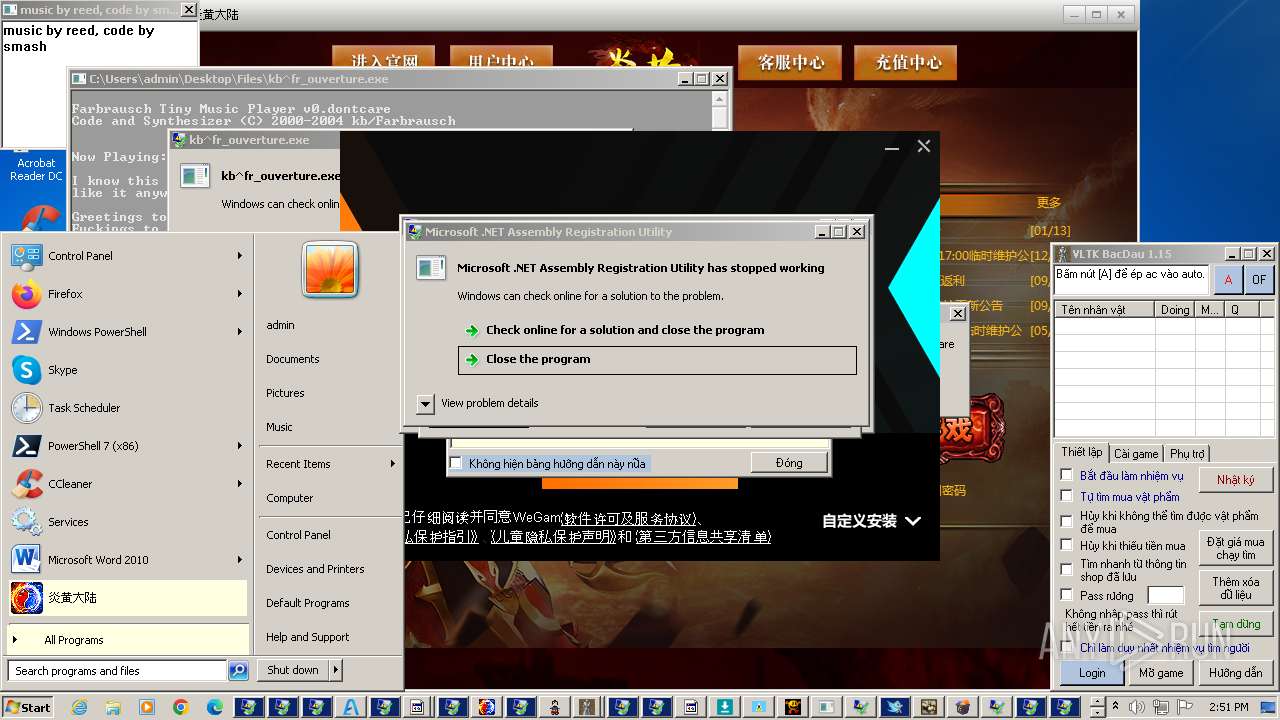Click the 'Mở game' button
The image size is (1280, 720).
(x=1161, y=673)
